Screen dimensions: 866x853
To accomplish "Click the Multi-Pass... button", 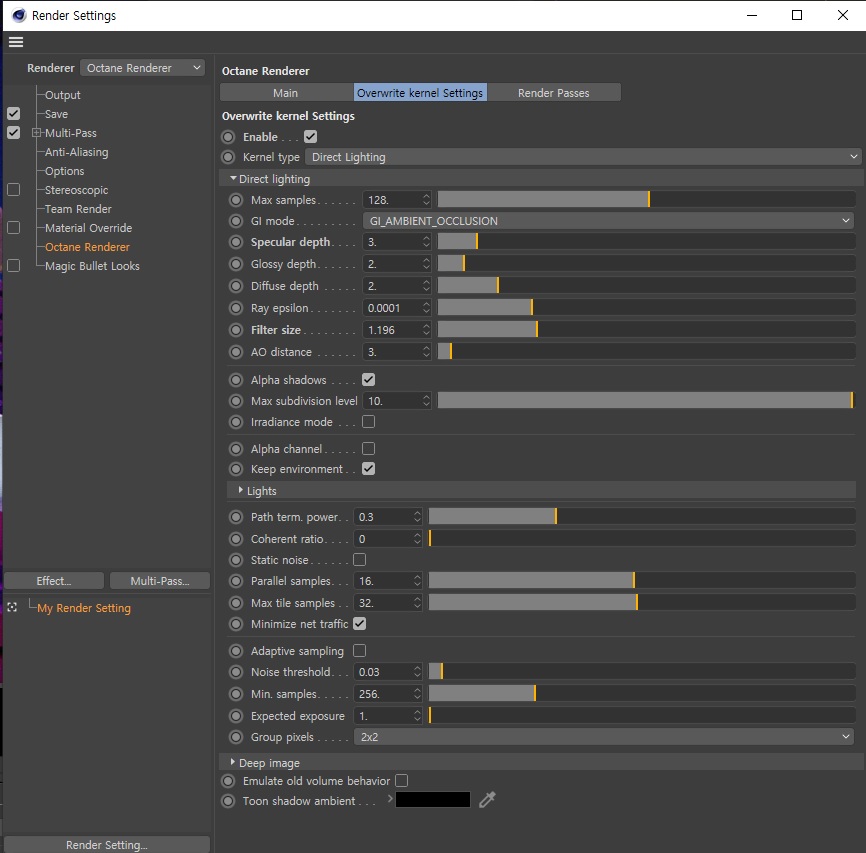I will (160, 581).
